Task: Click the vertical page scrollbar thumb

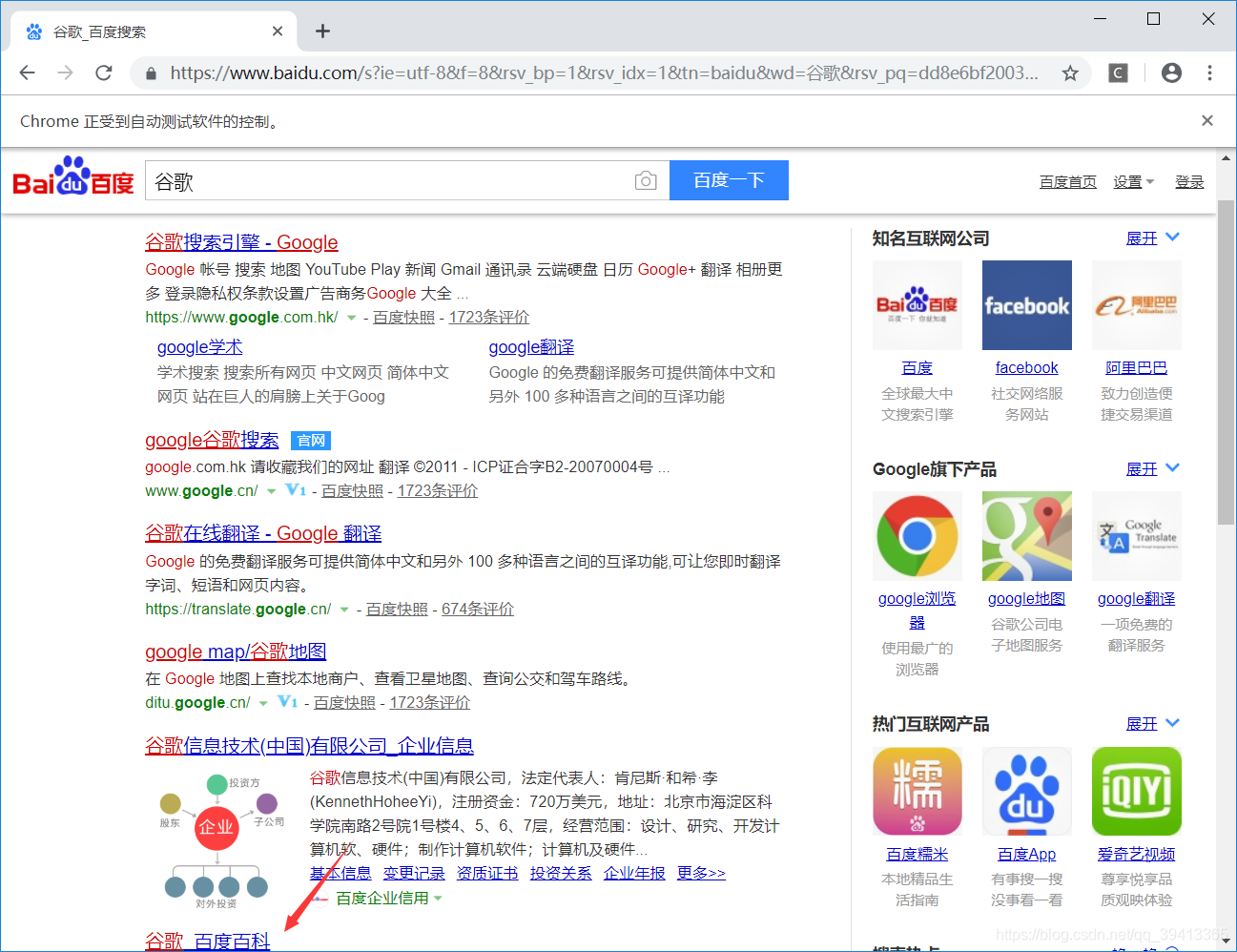Action: click(x=1227, y=362)
